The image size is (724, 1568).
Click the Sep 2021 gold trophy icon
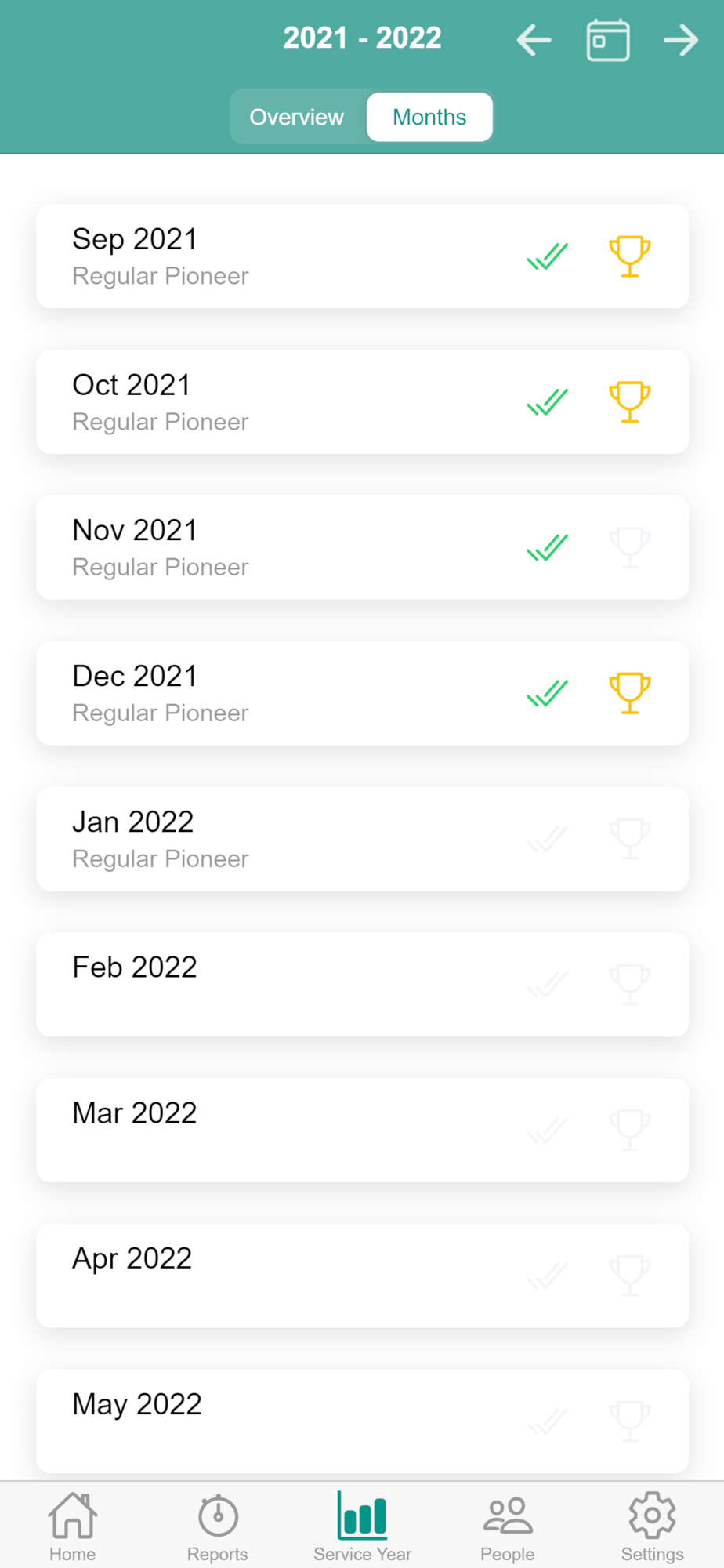pos(629,256)
